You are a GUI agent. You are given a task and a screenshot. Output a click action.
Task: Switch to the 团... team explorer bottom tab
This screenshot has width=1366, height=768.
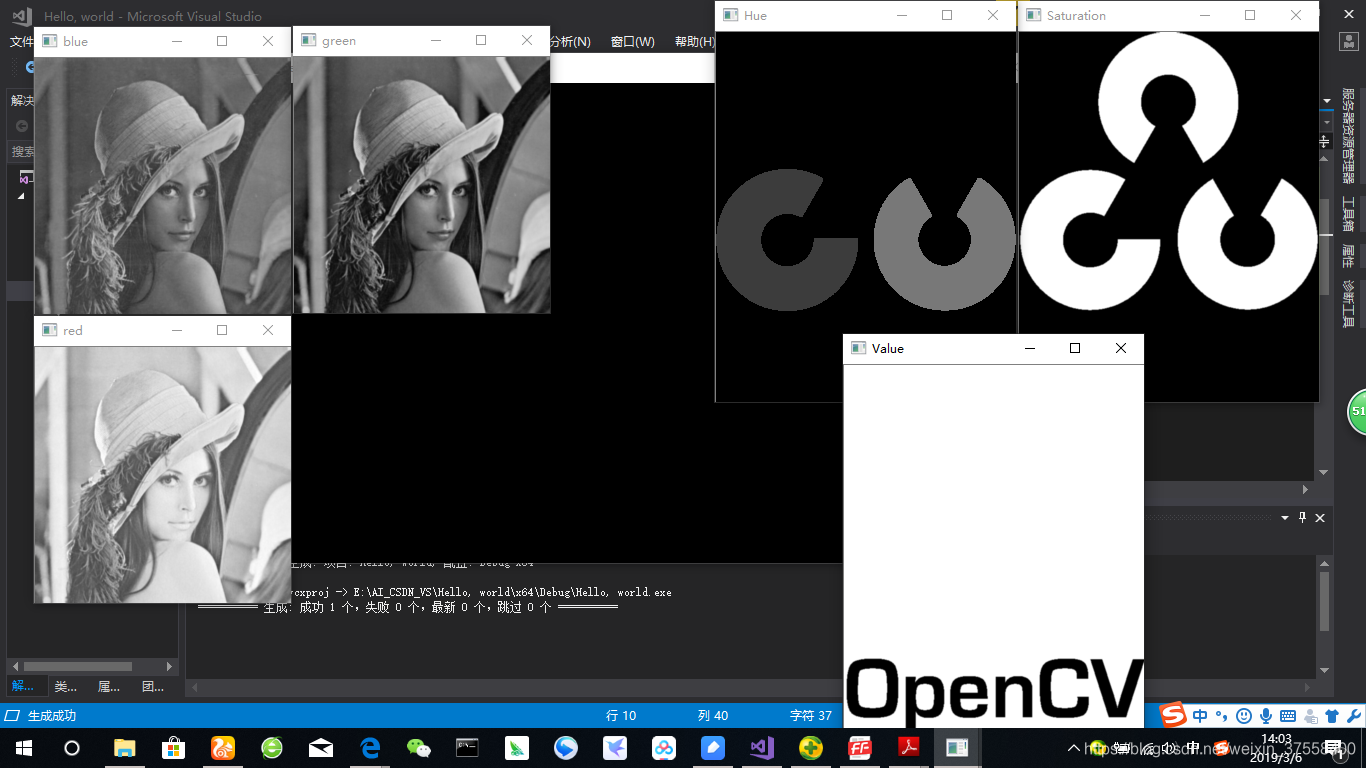click(153, 687)
